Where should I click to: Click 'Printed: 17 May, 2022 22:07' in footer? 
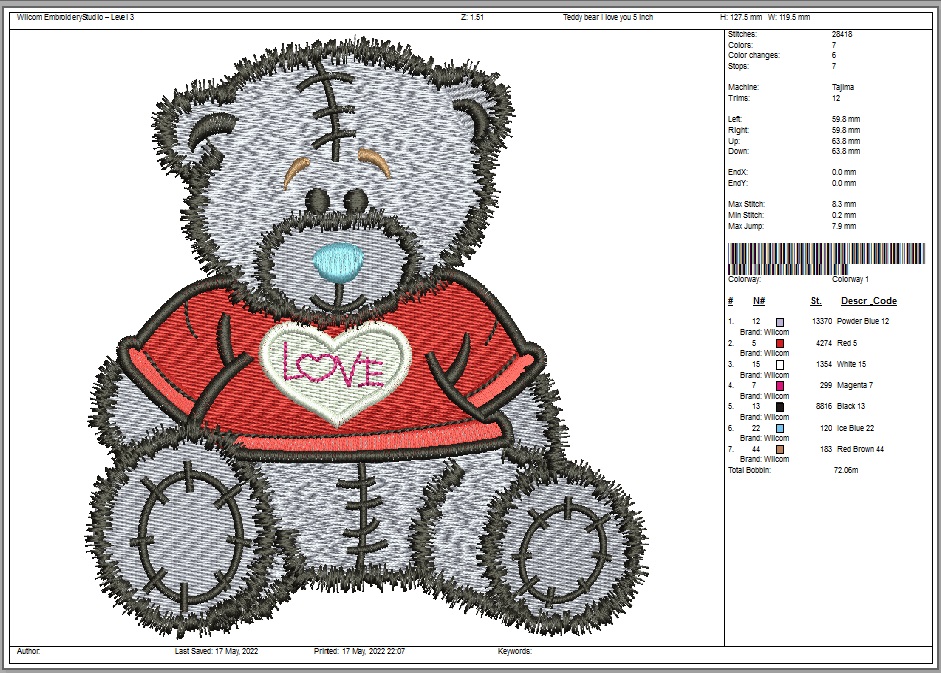pos(359,651)
